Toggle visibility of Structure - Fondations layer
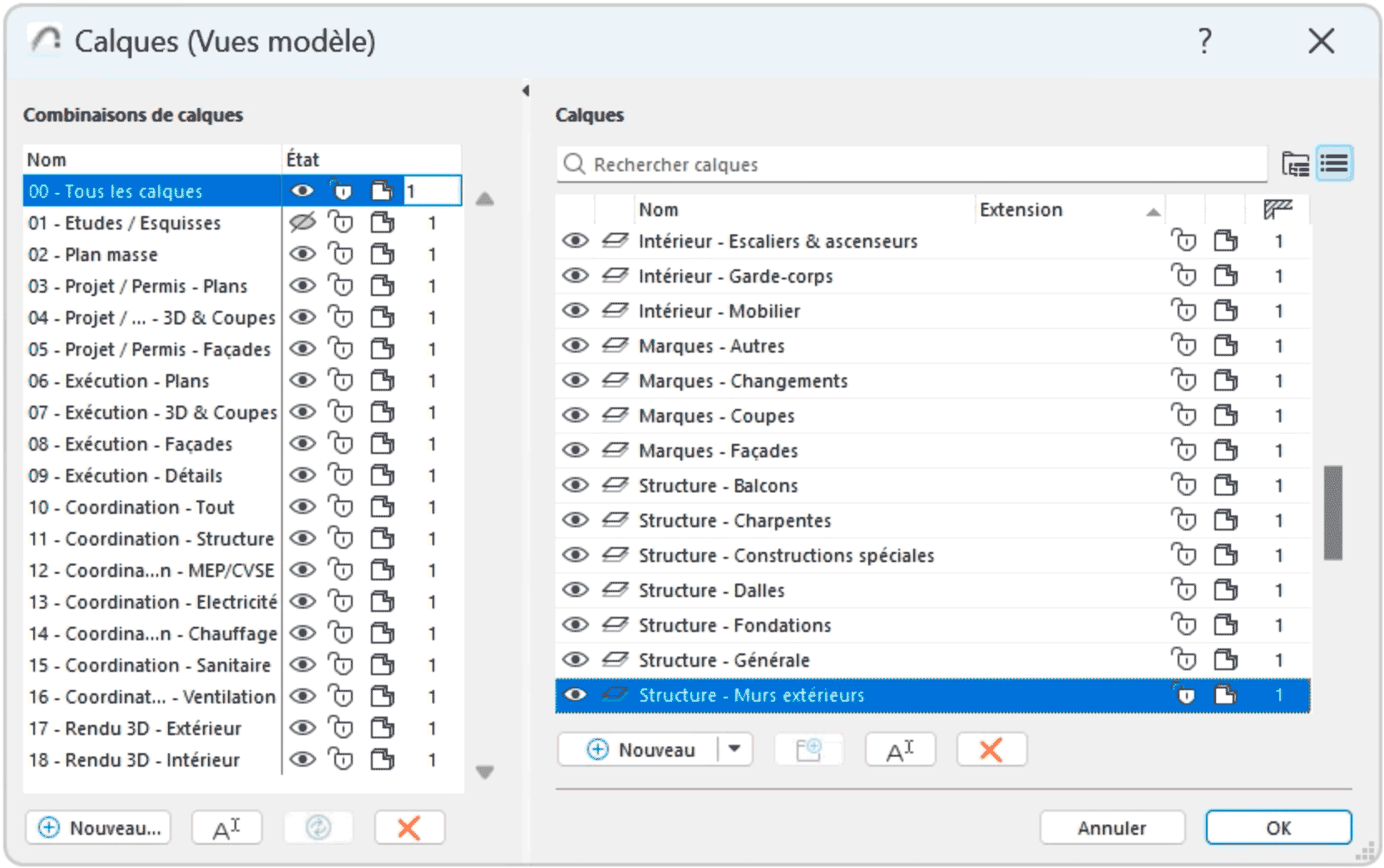 pyautogui.click(x=575, y=625)
